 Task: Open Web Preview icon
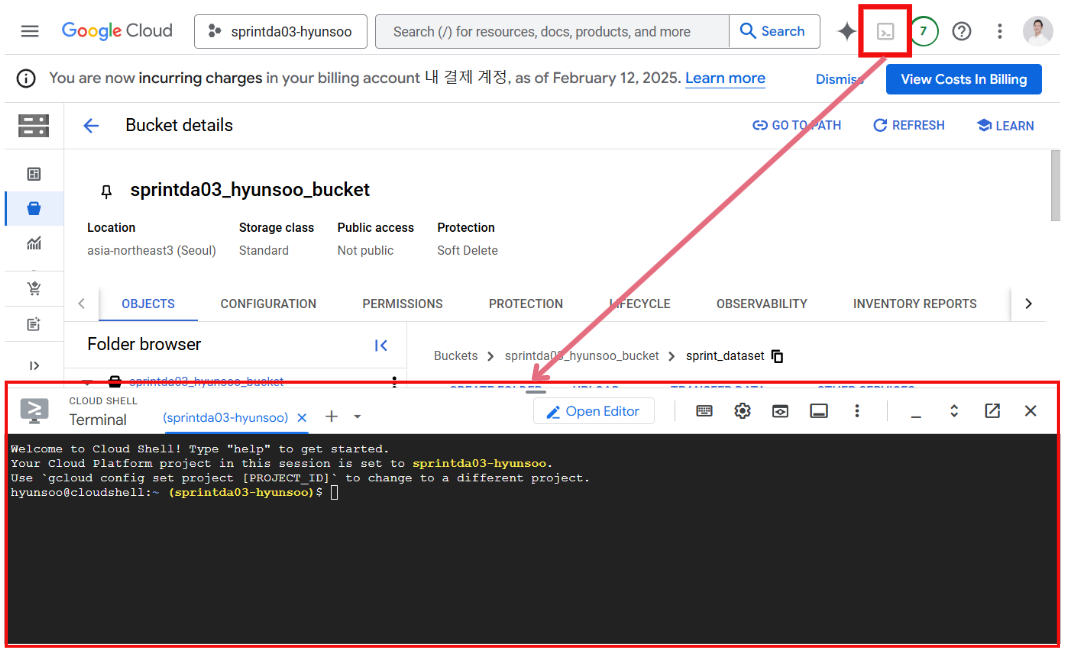click(780, 411)
